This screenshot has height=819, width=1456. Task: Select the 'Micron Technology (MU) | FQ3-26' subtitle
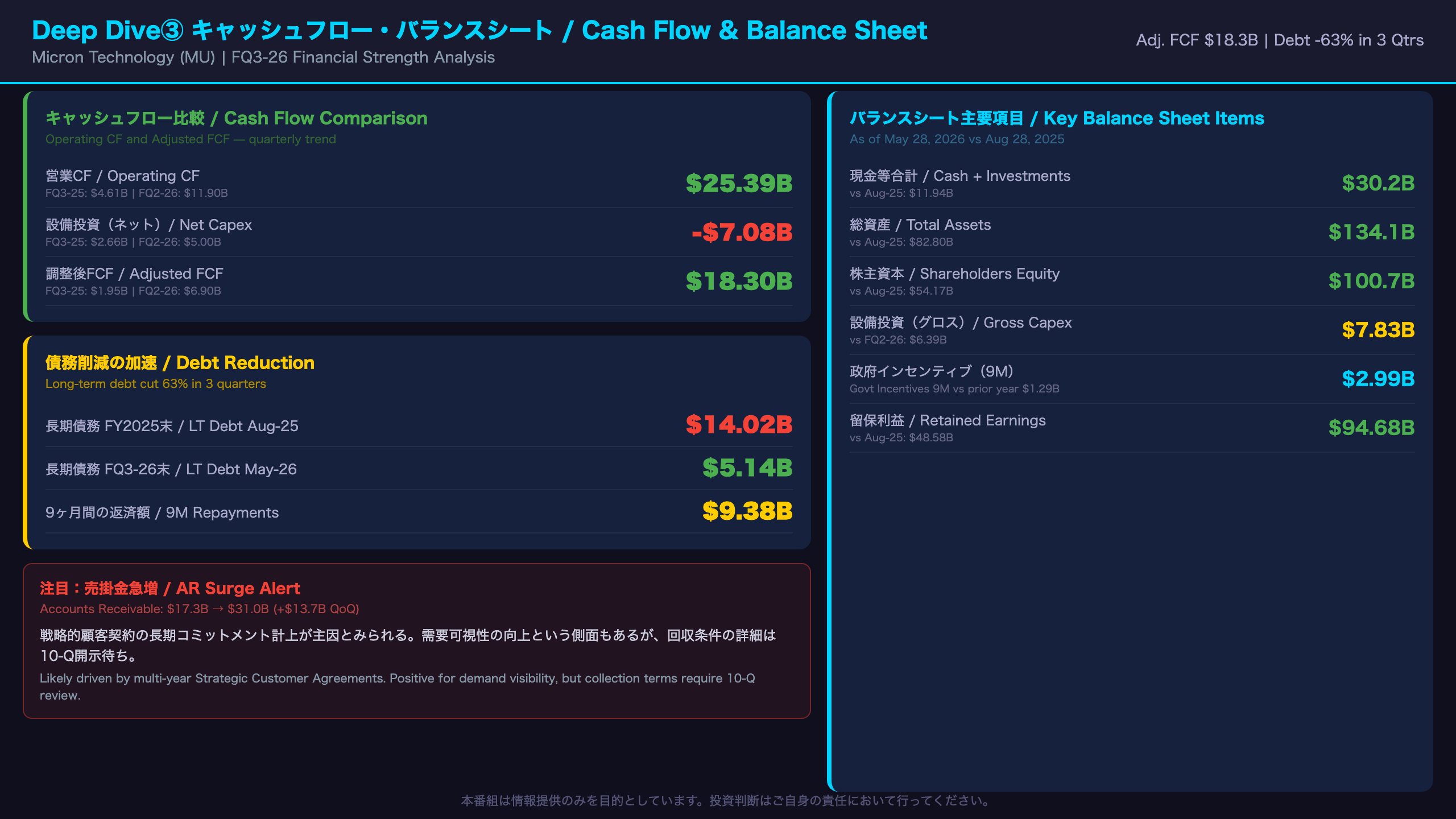263,57
